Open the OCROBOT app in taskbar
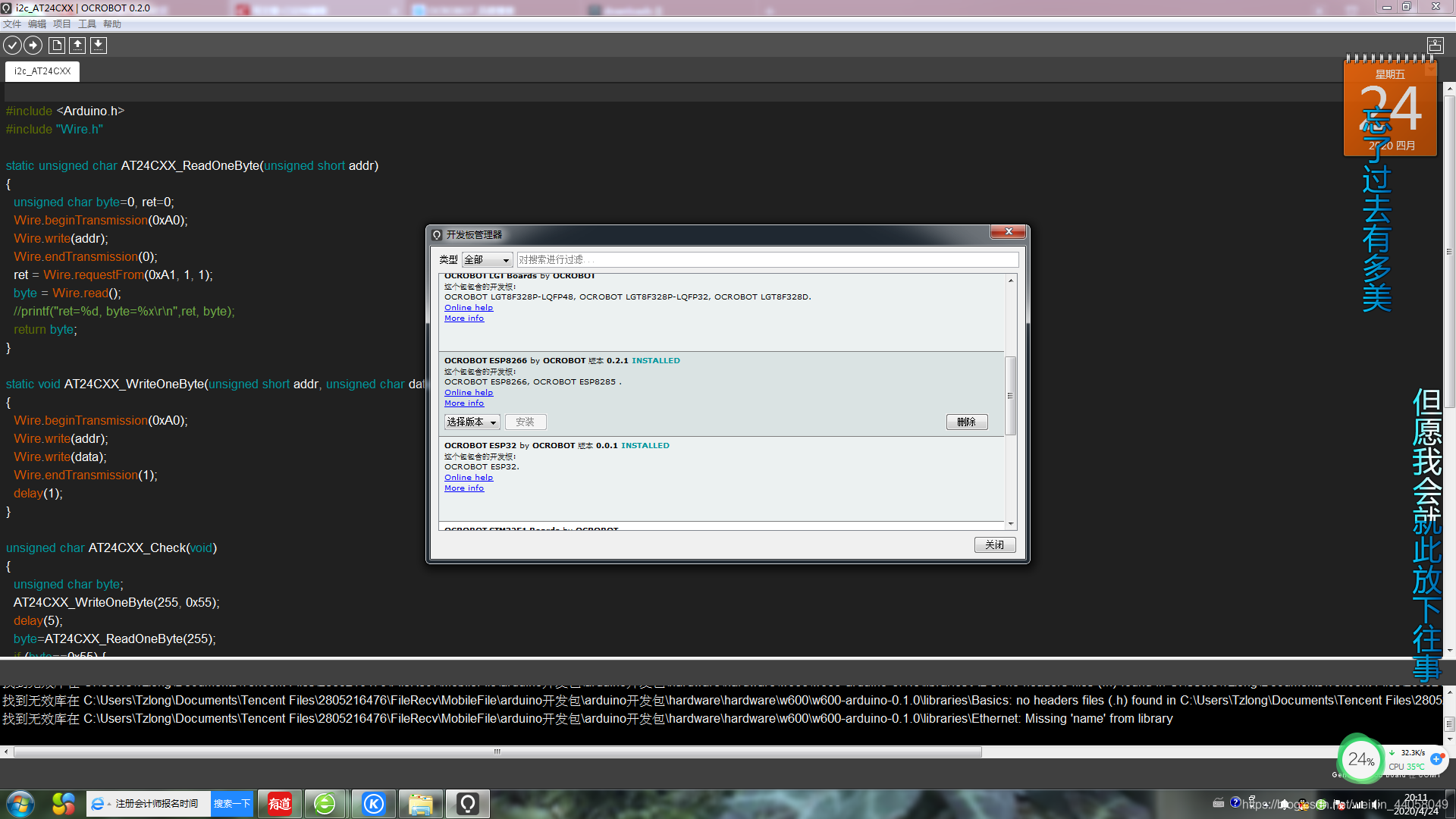 pos(467,803)
